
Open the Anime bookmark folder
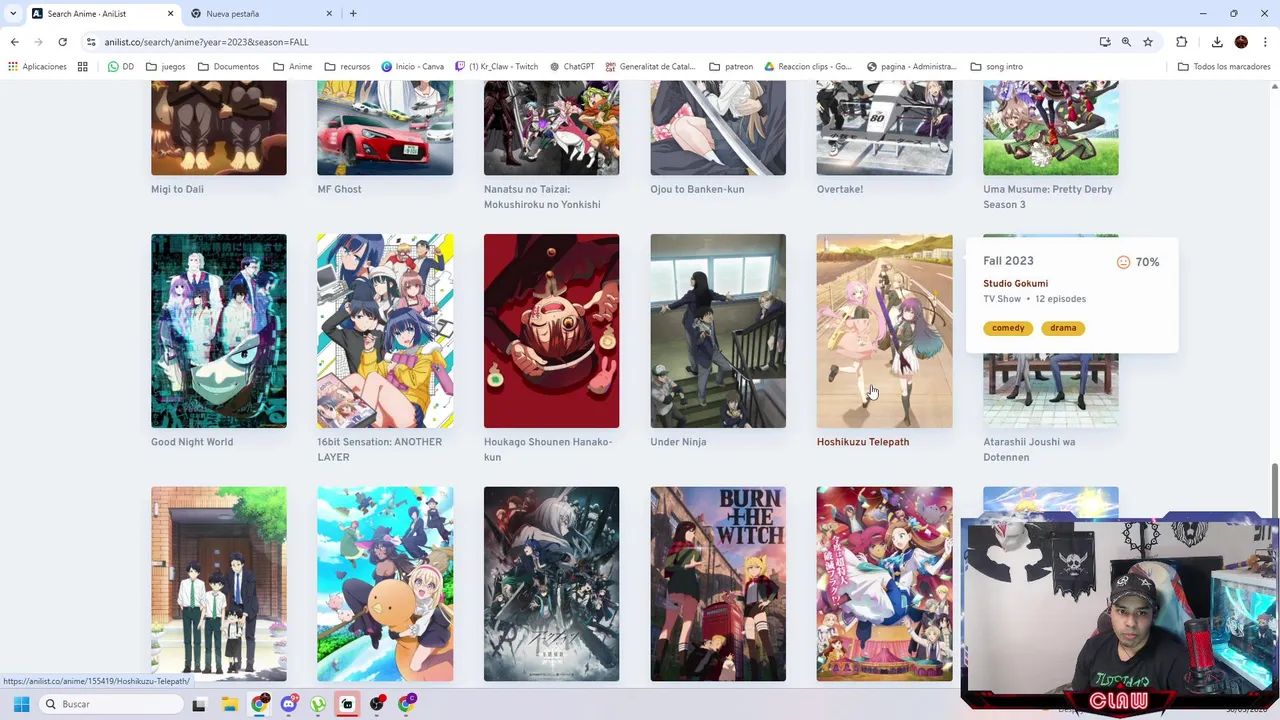(x=292, y=67)
